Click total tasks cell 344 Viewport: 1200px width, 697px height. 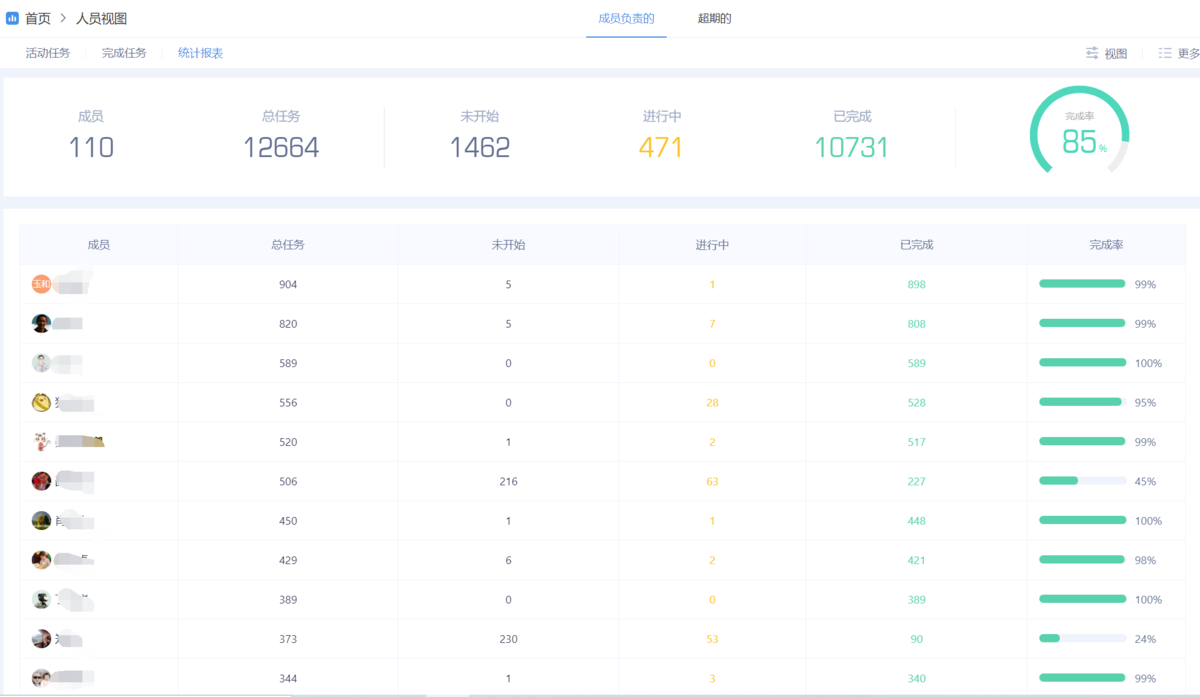click(288, 679)
